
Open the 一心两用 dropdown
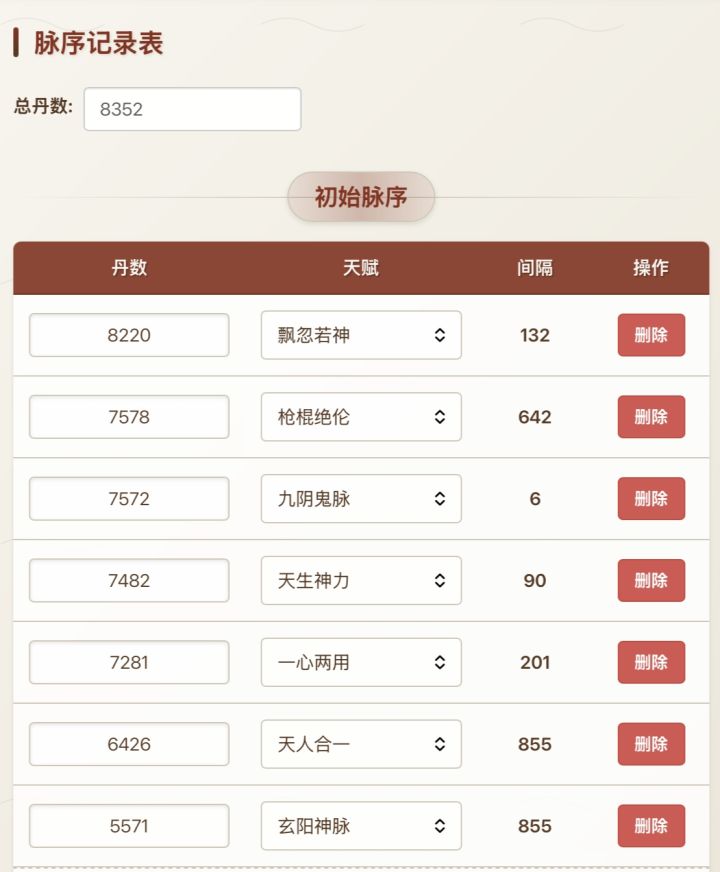[x=361, y=662]
